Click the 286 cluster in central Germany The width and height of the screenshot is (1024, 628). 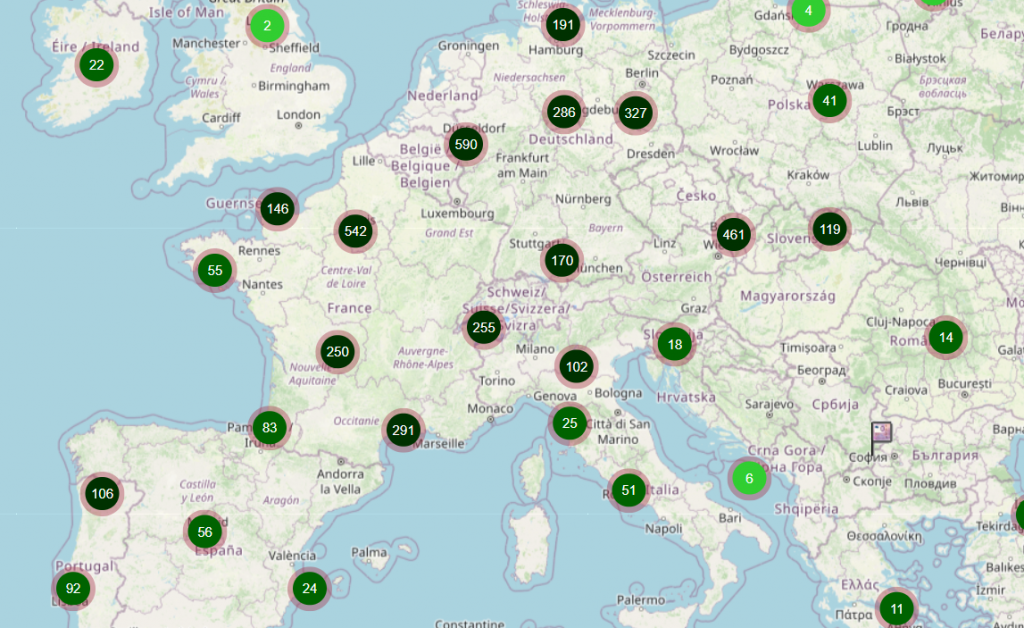[x=564, y=112]
